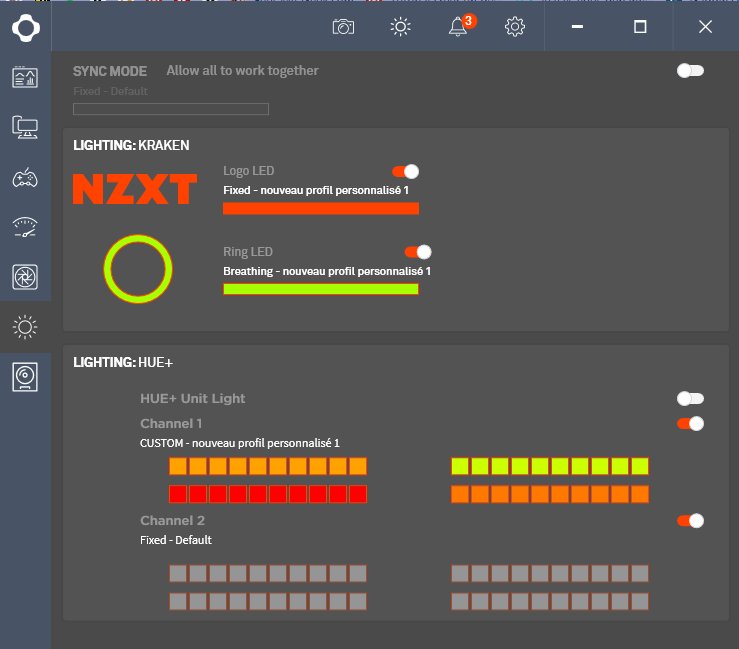
Task: Click the green ring LED preview circle
Action: [138, 269]
